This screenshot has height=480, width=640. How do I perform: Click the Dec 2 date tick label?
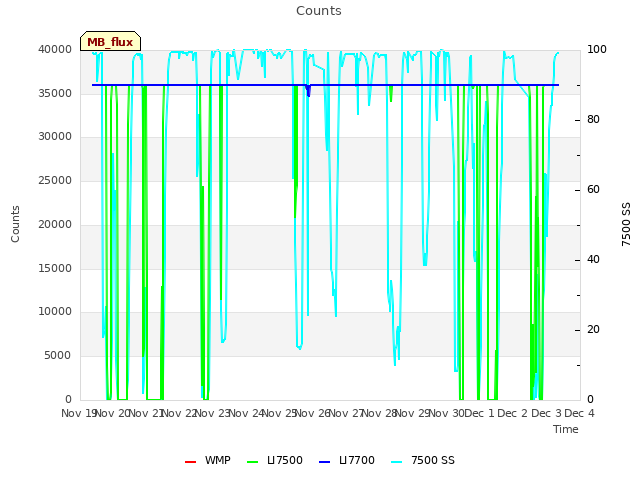click(513, 413)
